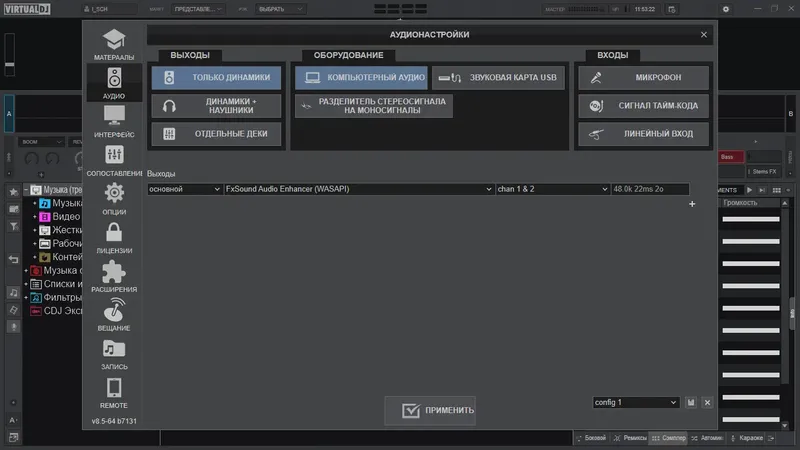
Task: Switch to the Сэмплер bottom tab
Action: coord(669,438)
